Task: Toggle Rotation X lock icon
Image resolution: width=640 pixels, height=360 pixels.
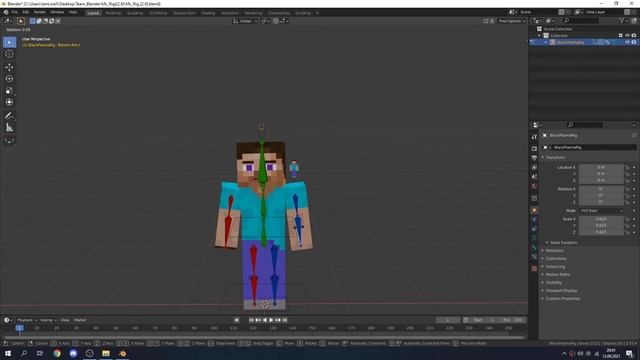Action: [x=627, y=189]
